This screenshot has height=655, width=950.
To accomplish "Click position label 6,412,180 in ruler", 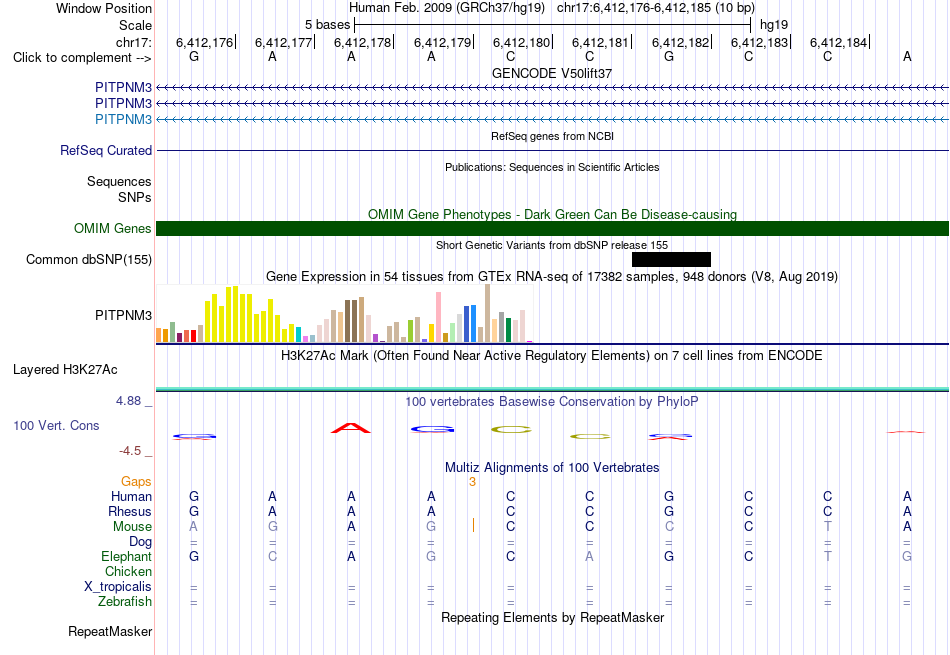I will (522, 42).
